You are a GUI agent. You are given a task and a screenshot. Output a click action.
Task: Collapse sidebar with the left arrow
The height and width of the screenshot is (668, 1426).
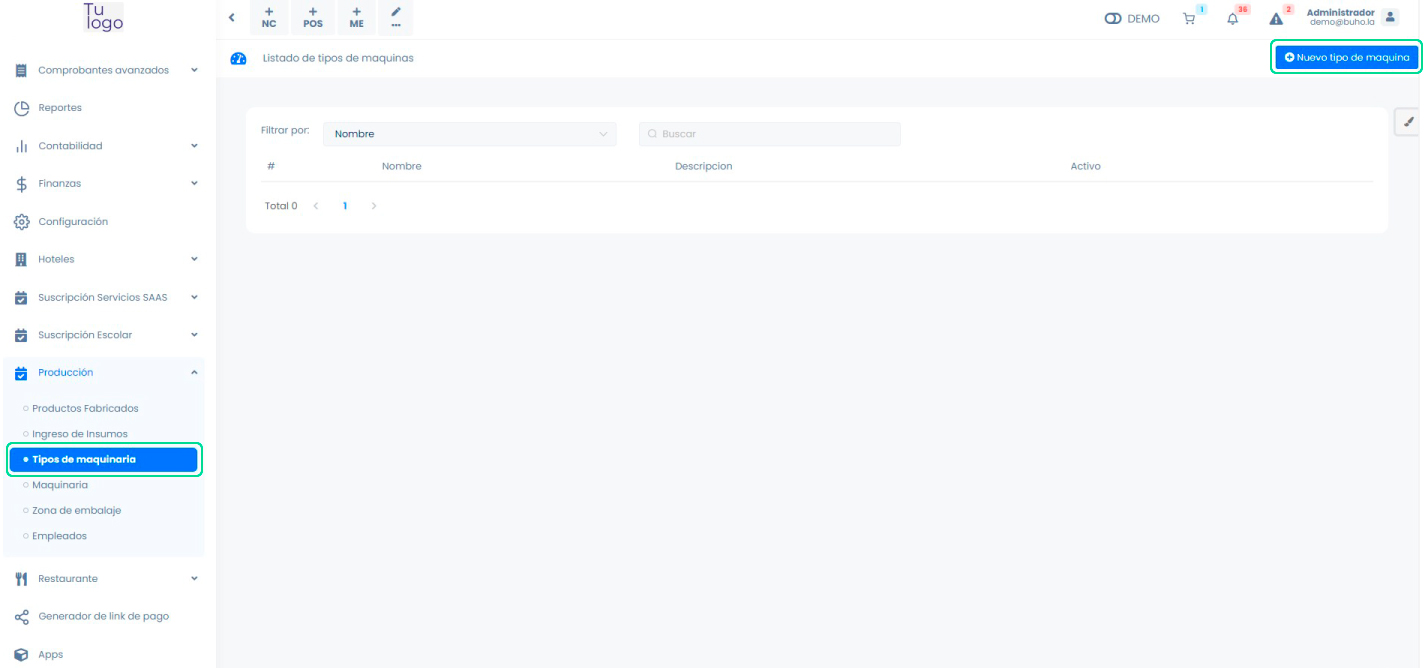[232, 18]
